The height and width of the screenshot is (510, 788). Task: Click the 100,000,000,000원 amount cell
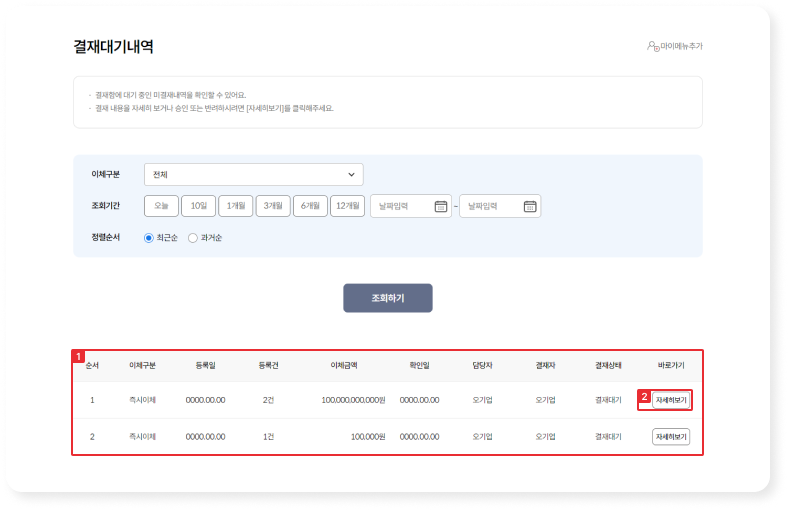tap(353, 400)
